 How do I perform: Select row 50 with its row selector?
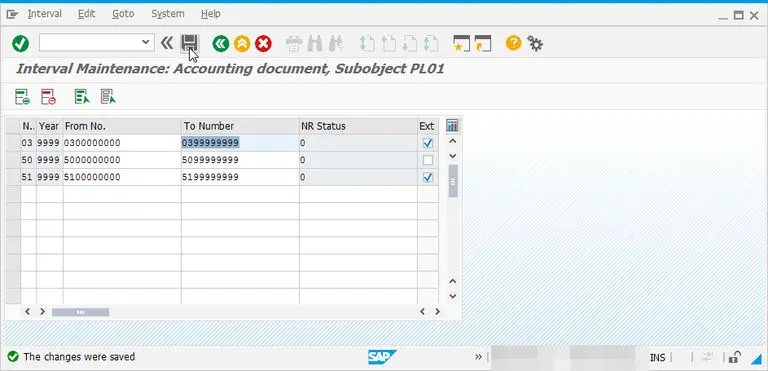(13, 160)
